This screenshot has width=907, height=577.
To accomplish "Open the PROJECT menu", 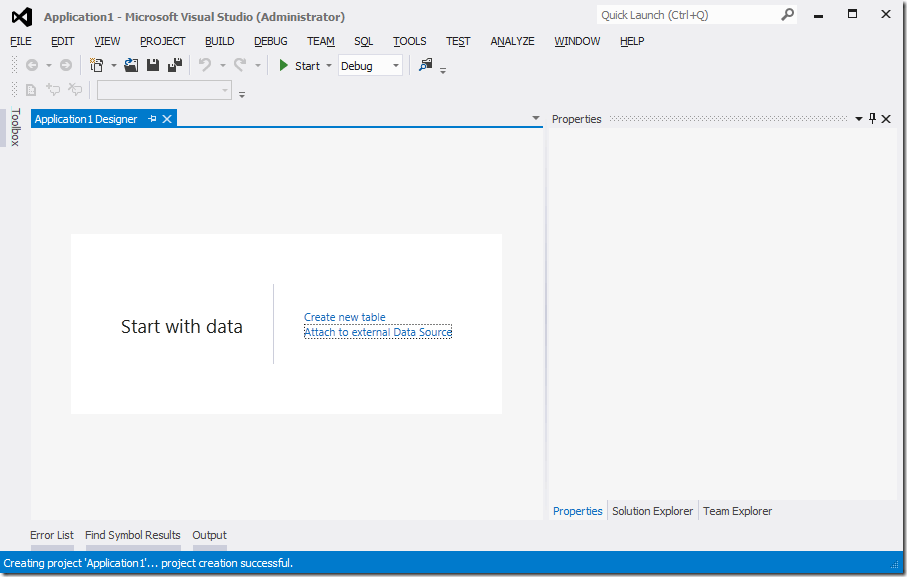I will [163, 41].
